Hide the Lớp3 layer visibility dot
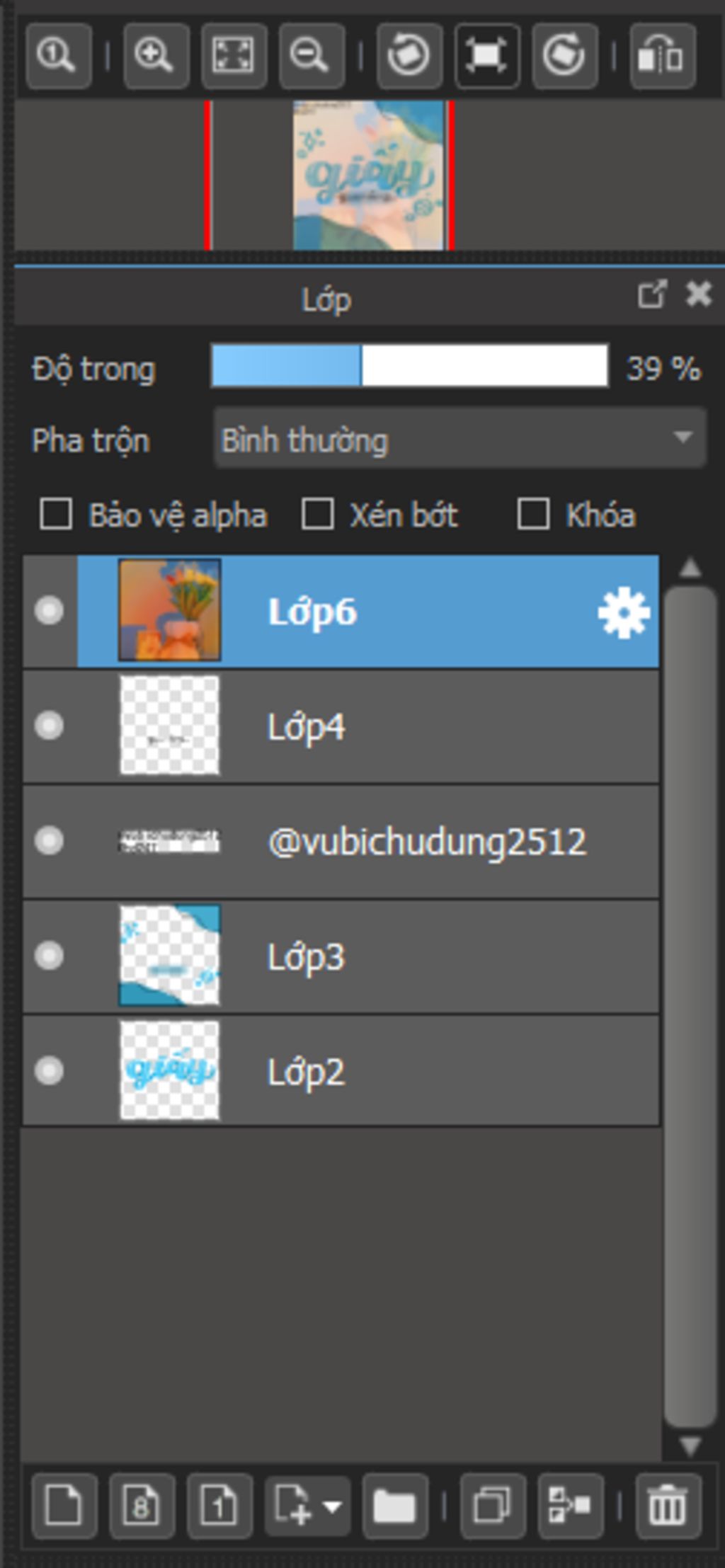 tap(49, 956)
